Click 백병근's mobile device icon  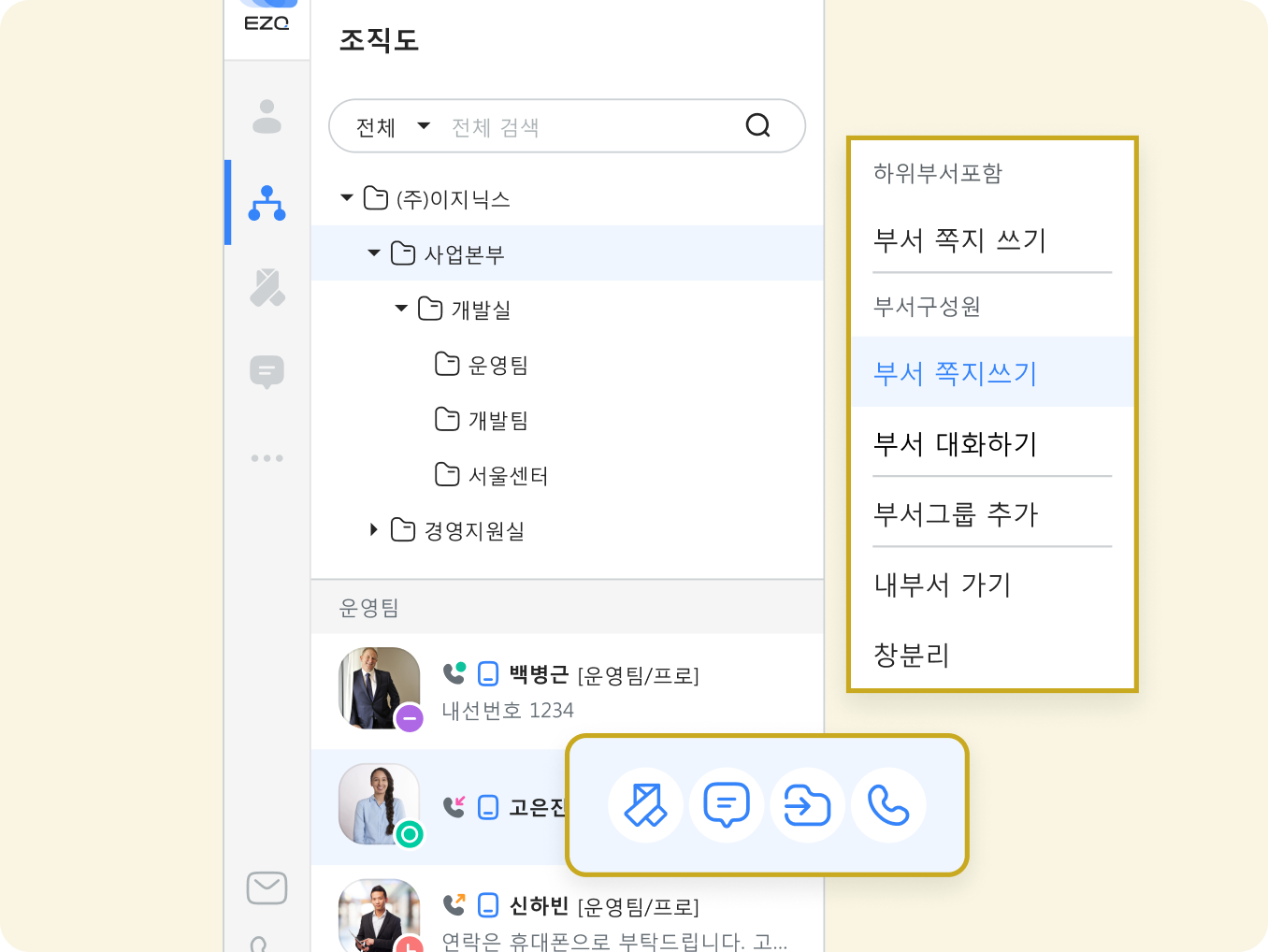488,673
